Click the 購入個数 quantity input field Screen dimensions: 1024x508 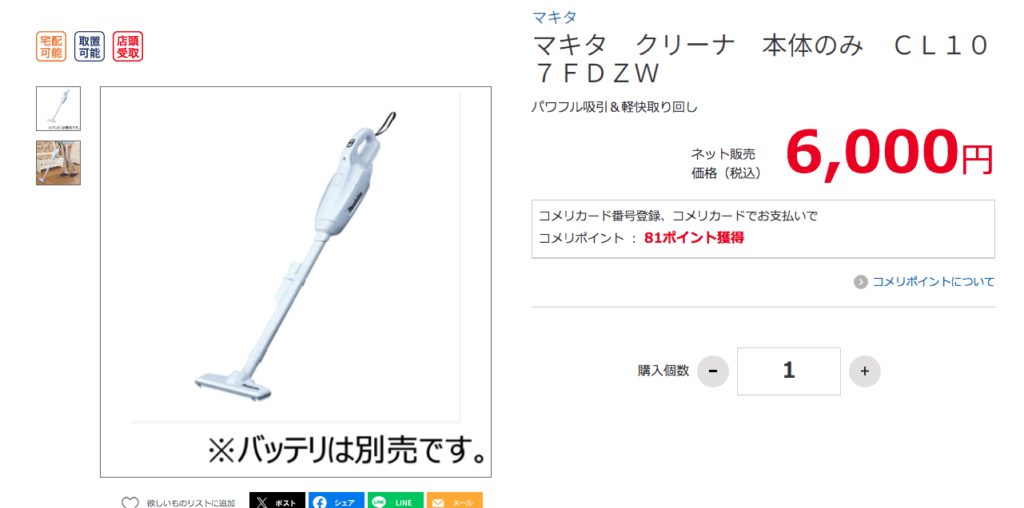pos(789,371)
